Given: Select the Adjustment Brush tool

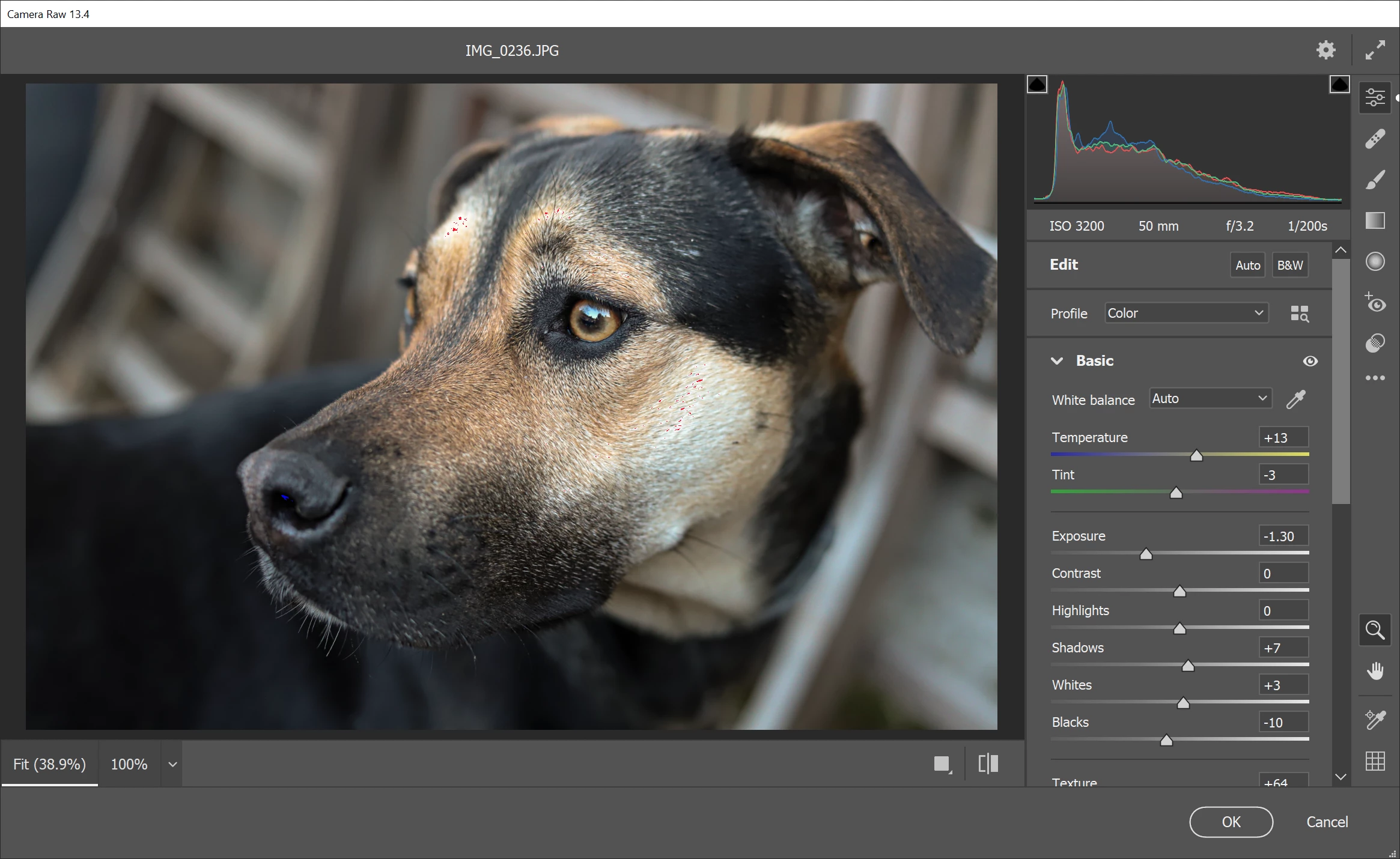Looking at the screenshot, I should [x=1375, y=180].
